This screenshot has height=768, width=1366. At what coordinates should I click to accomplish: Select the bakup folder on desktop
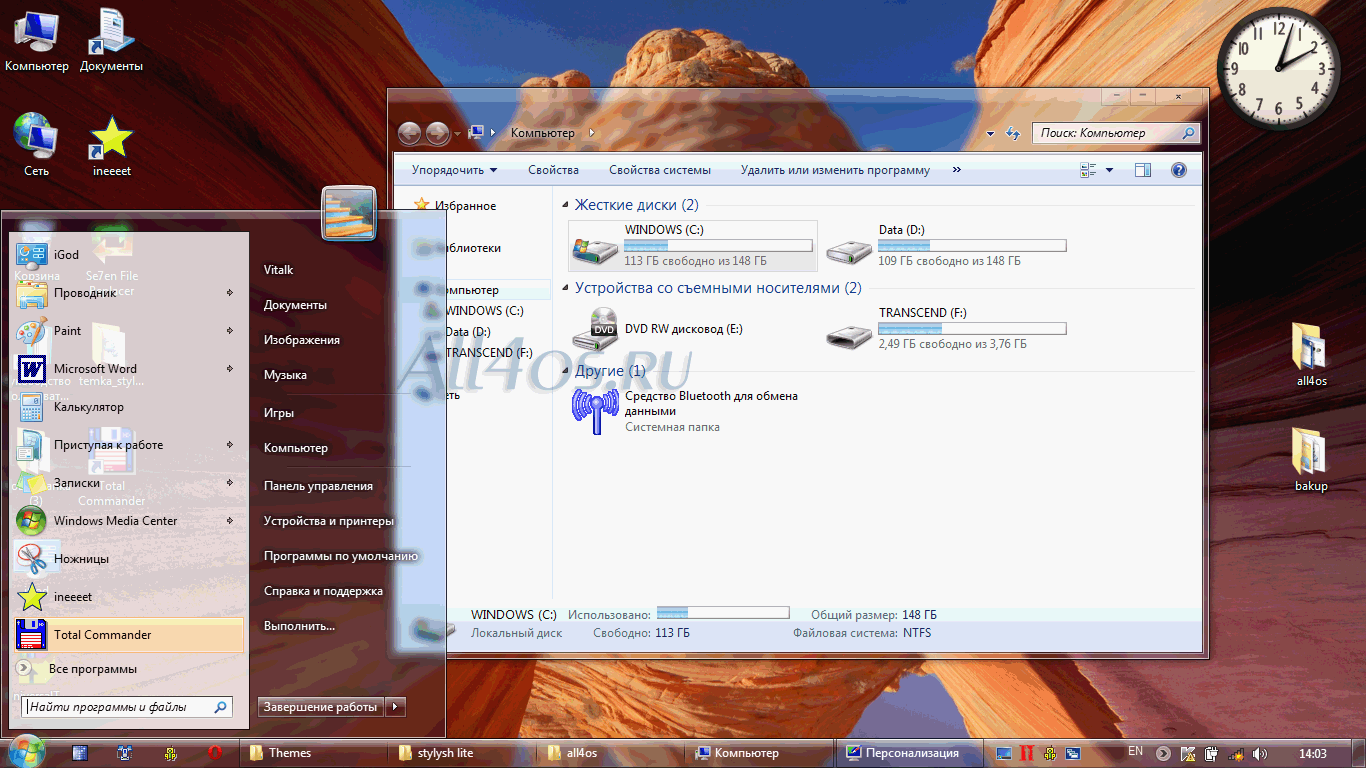pos(1311,459)
